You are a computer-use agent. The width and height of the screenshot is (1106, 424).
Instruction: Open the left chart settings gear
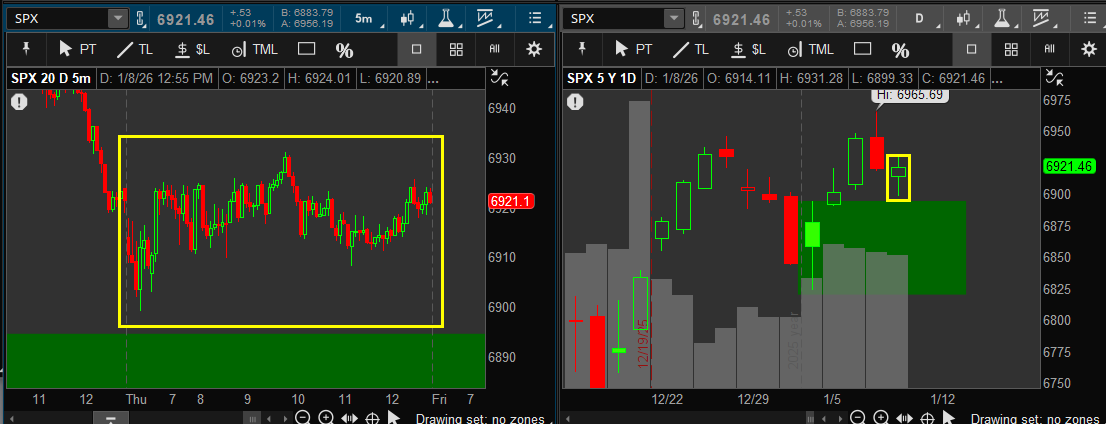click(x=533, y=49)
